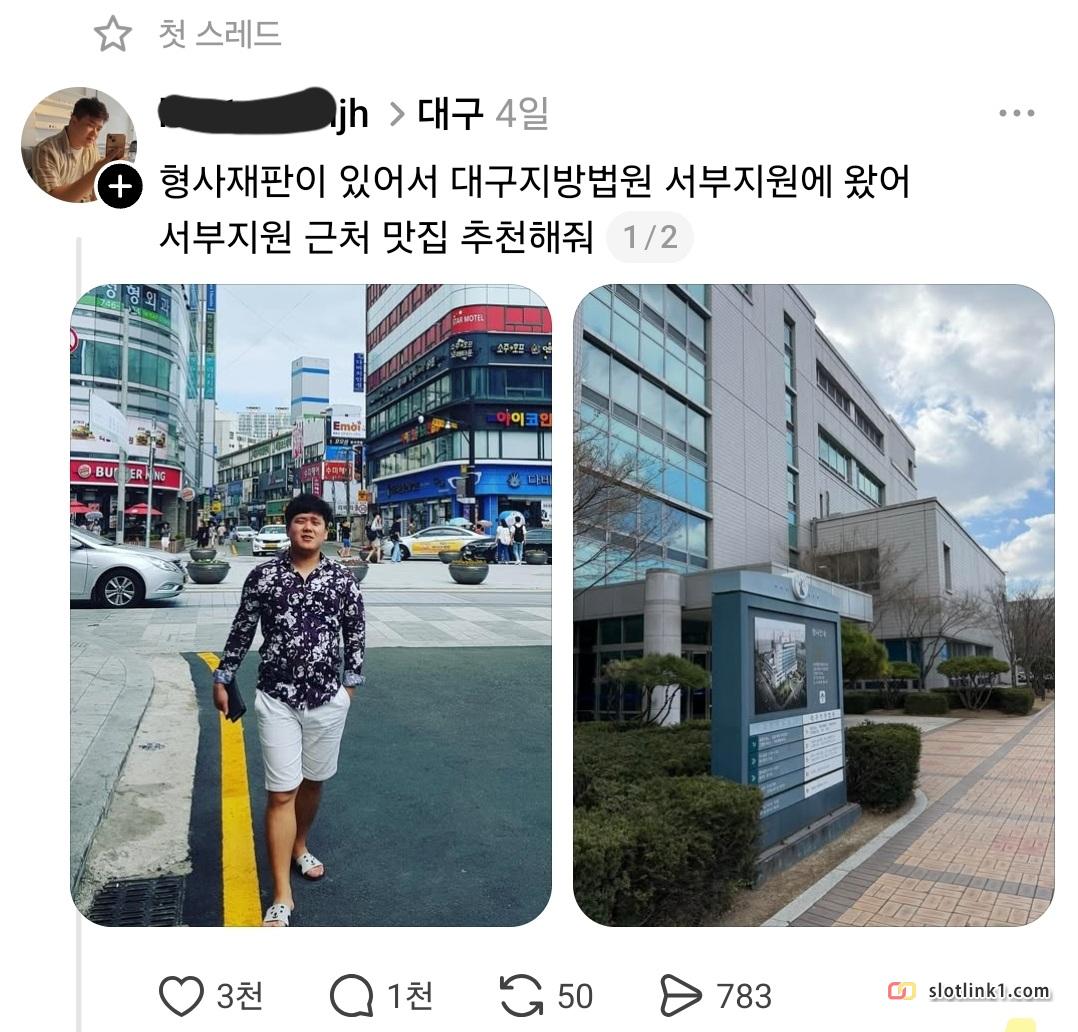1078x1032 pixels.
Task: View the courthouse building photo
Action: point(814,605)
